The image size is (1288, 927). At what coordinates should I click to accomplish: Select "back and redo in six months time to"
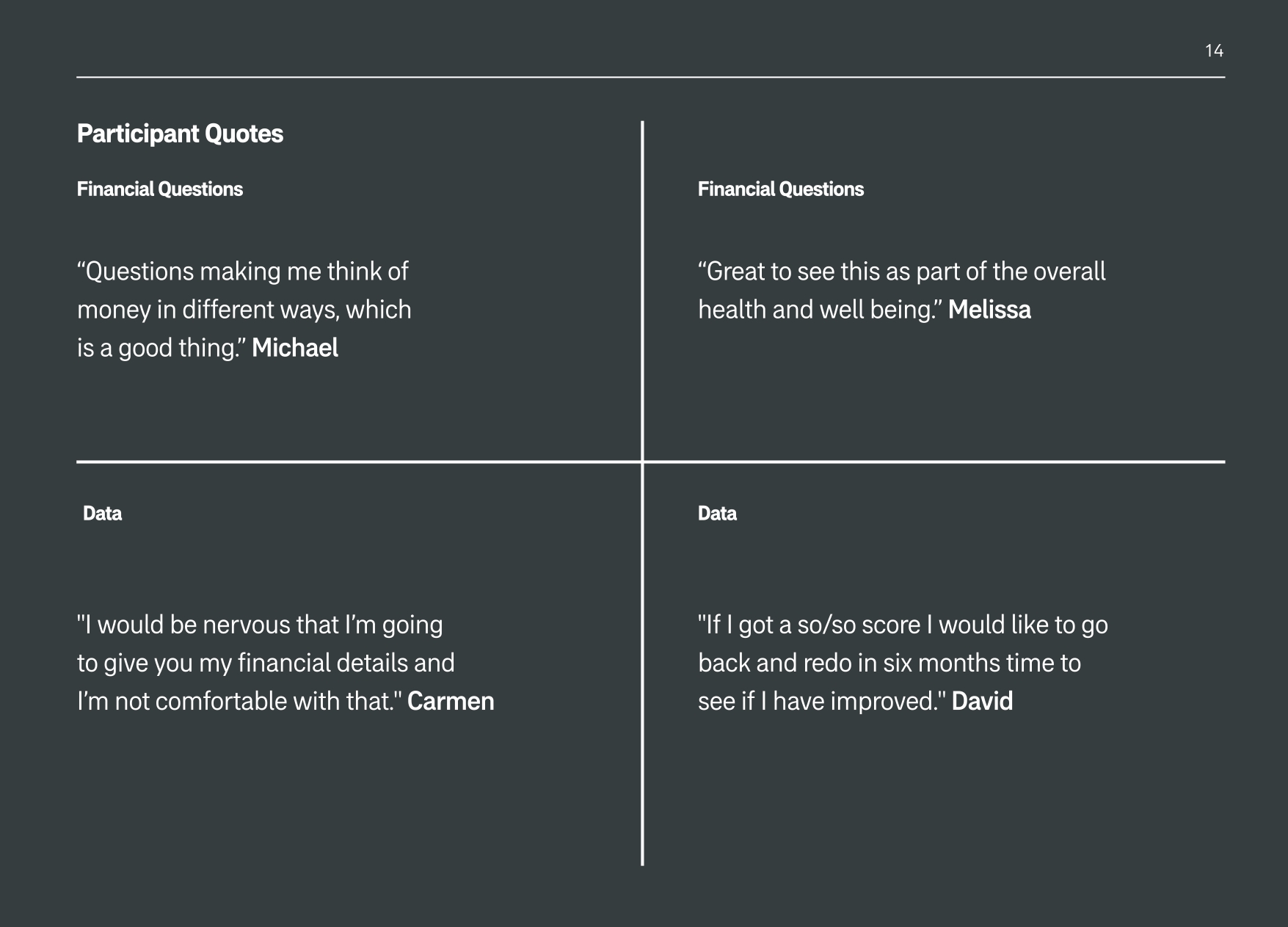(x=889, y=664)
